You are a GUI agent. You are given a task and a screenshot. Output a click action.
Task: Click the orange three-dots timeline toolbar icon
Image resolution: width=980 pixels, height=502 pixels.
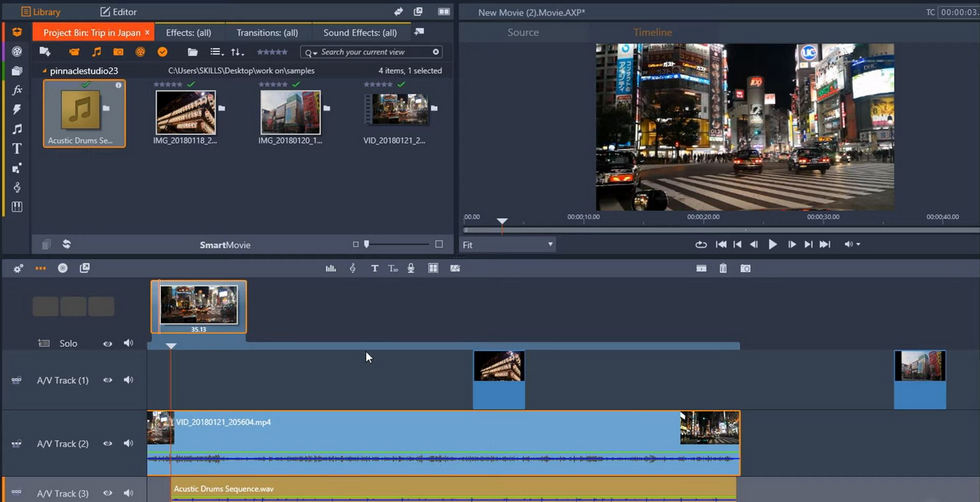coord(41,268)
